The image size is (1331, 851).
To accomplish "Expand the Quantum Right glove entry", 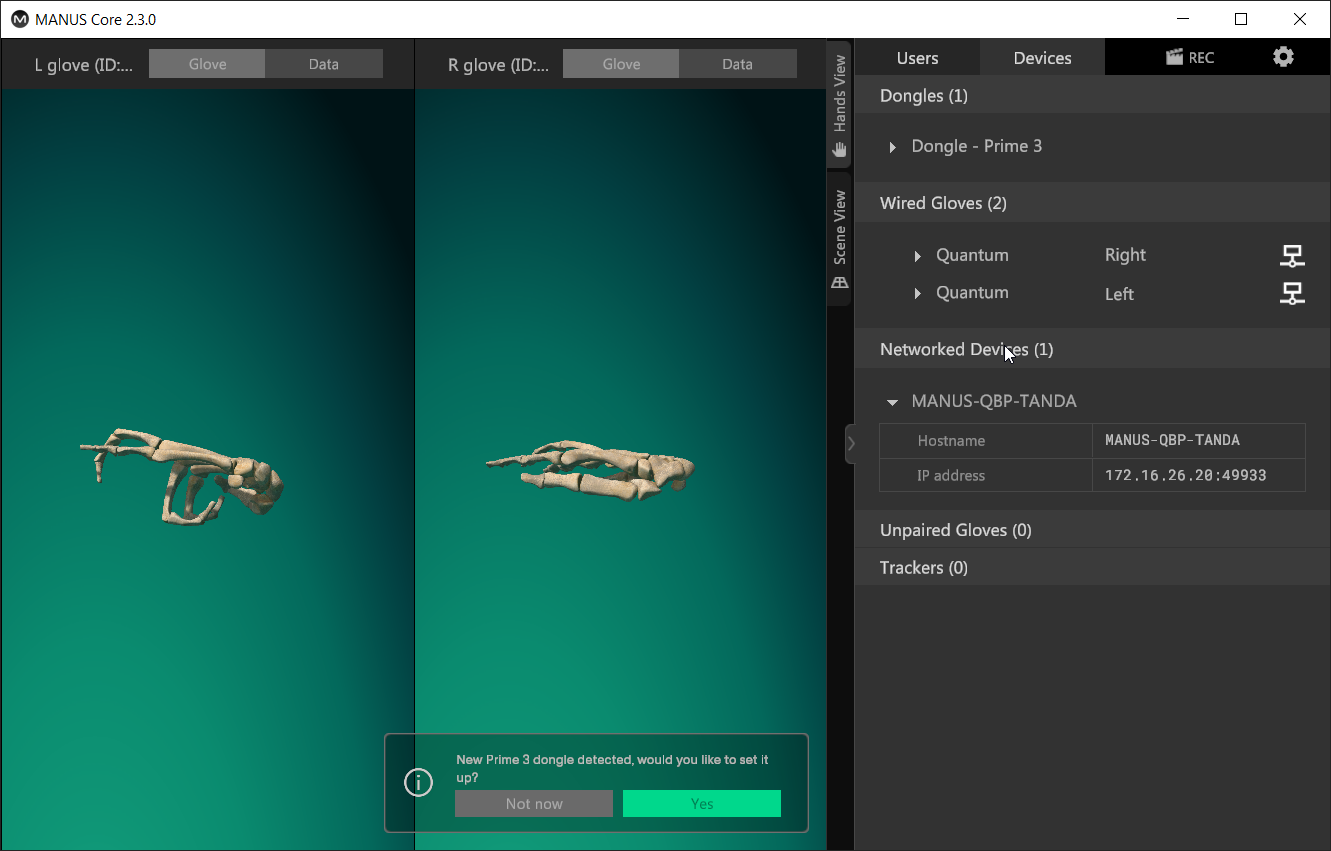I will click(918, 256).
